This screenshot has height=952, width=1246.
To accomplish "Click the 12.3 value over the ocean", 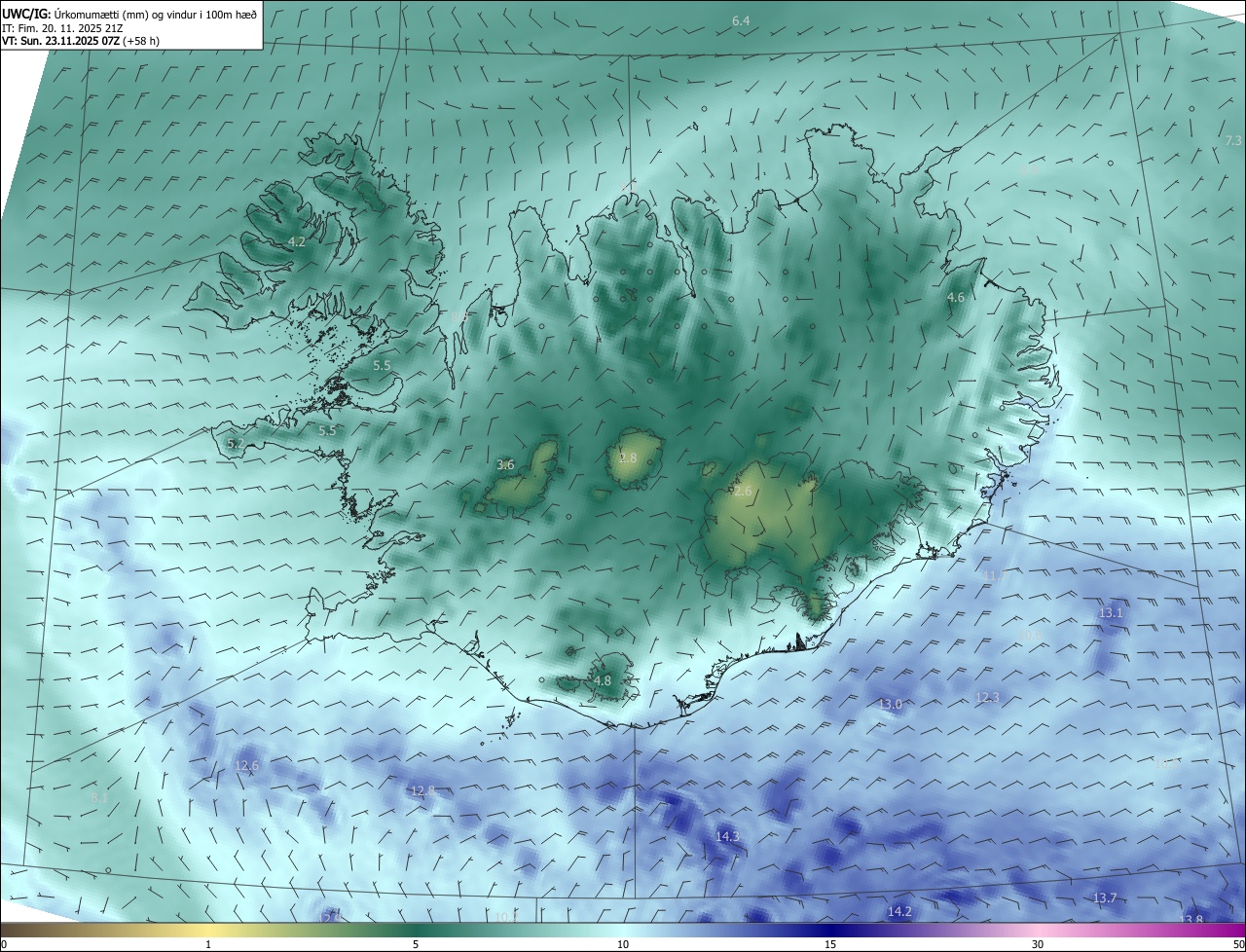I will (987, 697).
